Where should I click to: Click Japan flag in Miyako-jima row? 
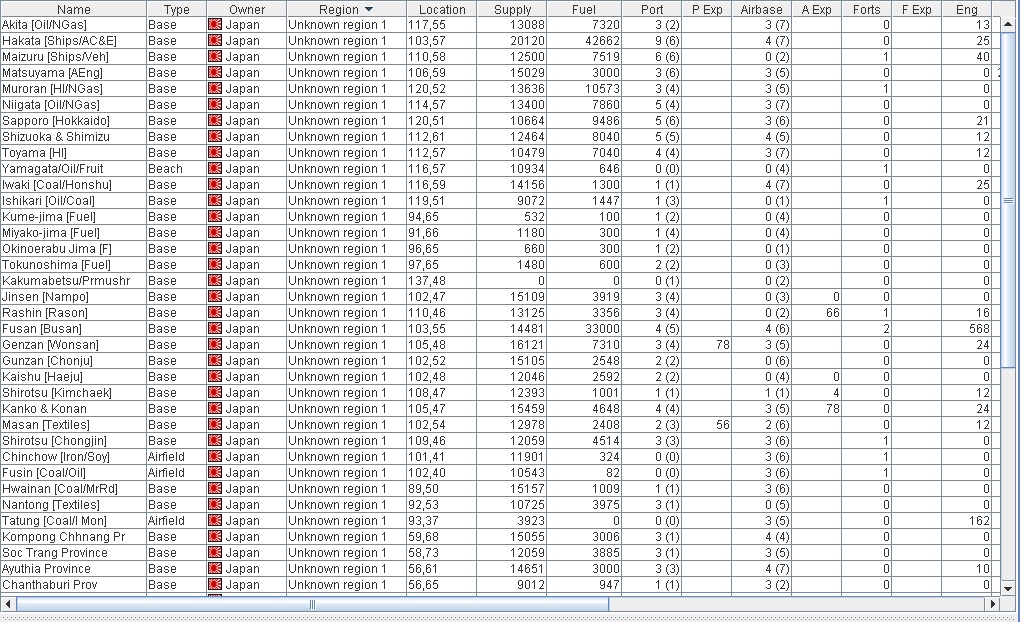[215, 233]
